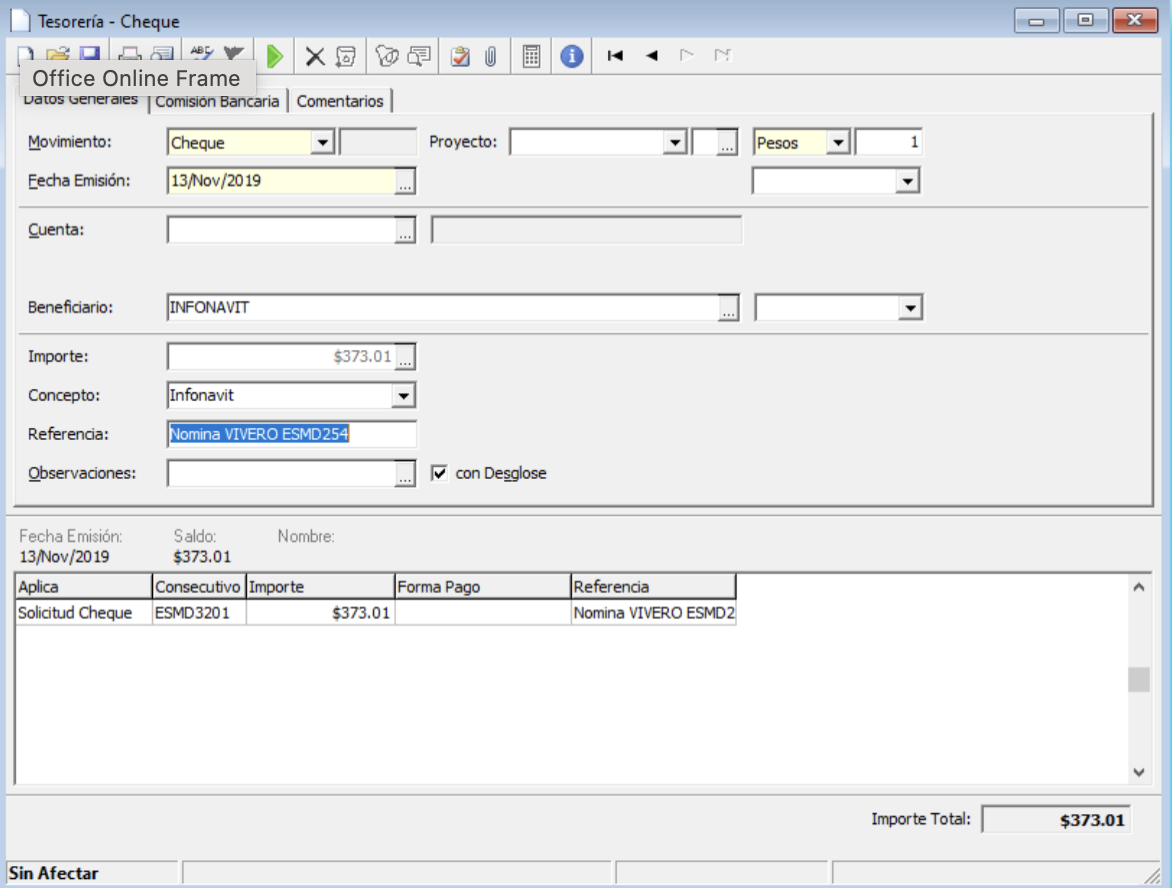The height and width of the screenshot is (888, 1172).
Task: Click the Observaciones text field
Action: [x=282, y=473]
